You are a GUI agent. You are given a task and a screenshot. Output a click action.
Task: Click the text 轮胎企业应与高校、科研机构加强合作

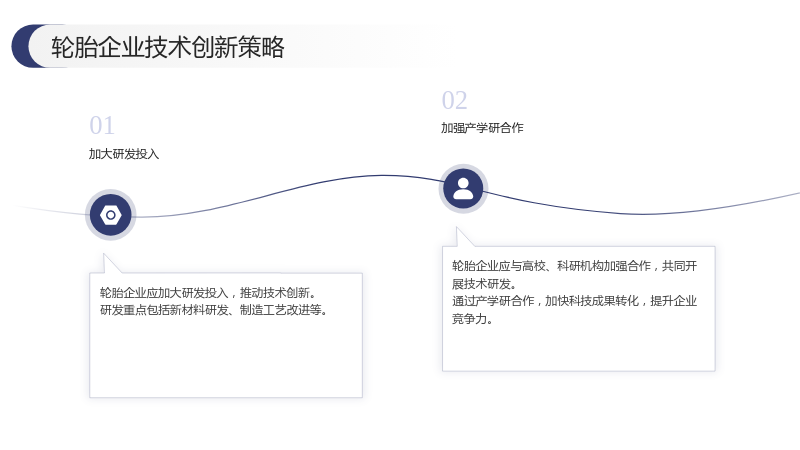pyautogui.click(x=551, y=266)
